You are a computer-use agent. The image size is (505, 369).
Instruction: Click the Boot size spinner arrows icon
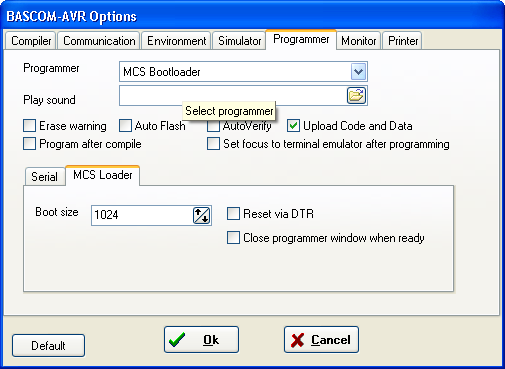(201, 215)
